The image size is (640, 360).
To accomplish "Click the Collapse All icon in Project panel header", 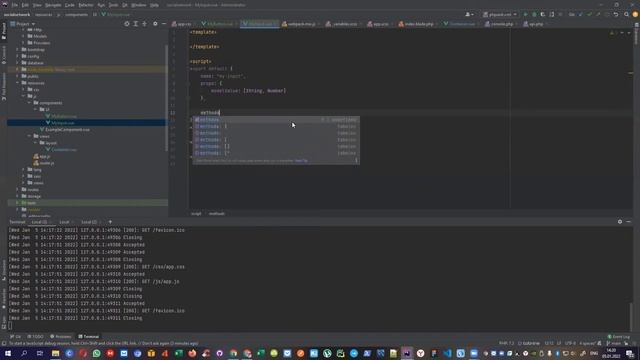I will (144, 24).
